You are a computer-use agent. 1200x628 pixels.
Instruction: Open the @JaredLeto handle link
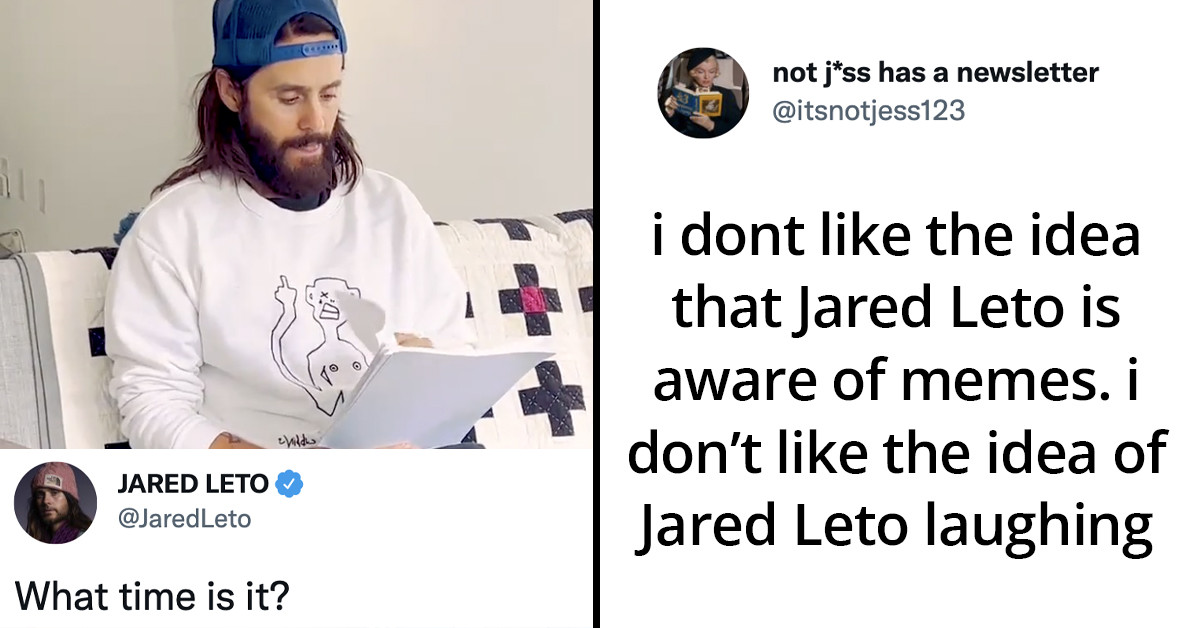[x=184, y=518]
